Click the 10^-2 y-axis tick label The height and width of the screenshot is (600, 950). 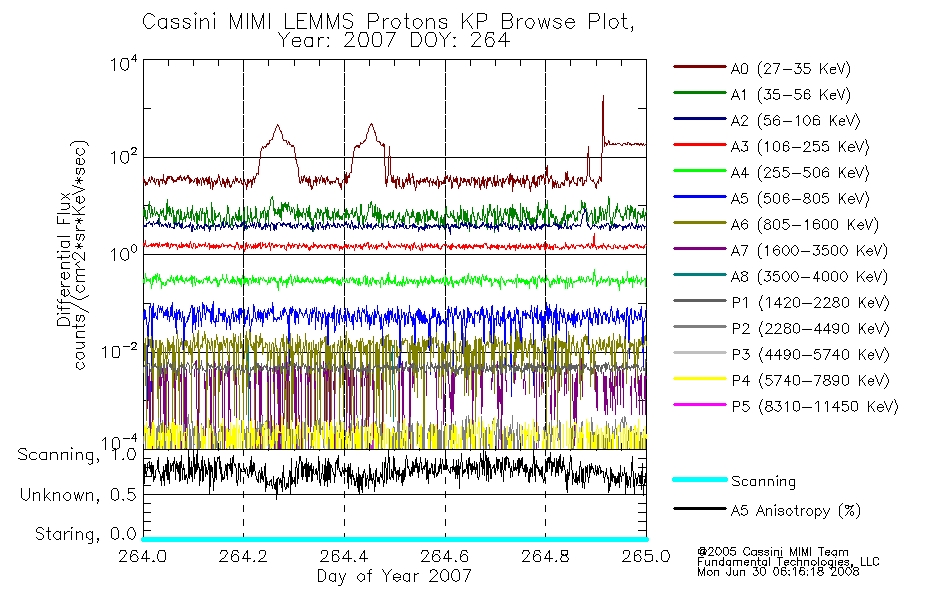click(119, 352)
